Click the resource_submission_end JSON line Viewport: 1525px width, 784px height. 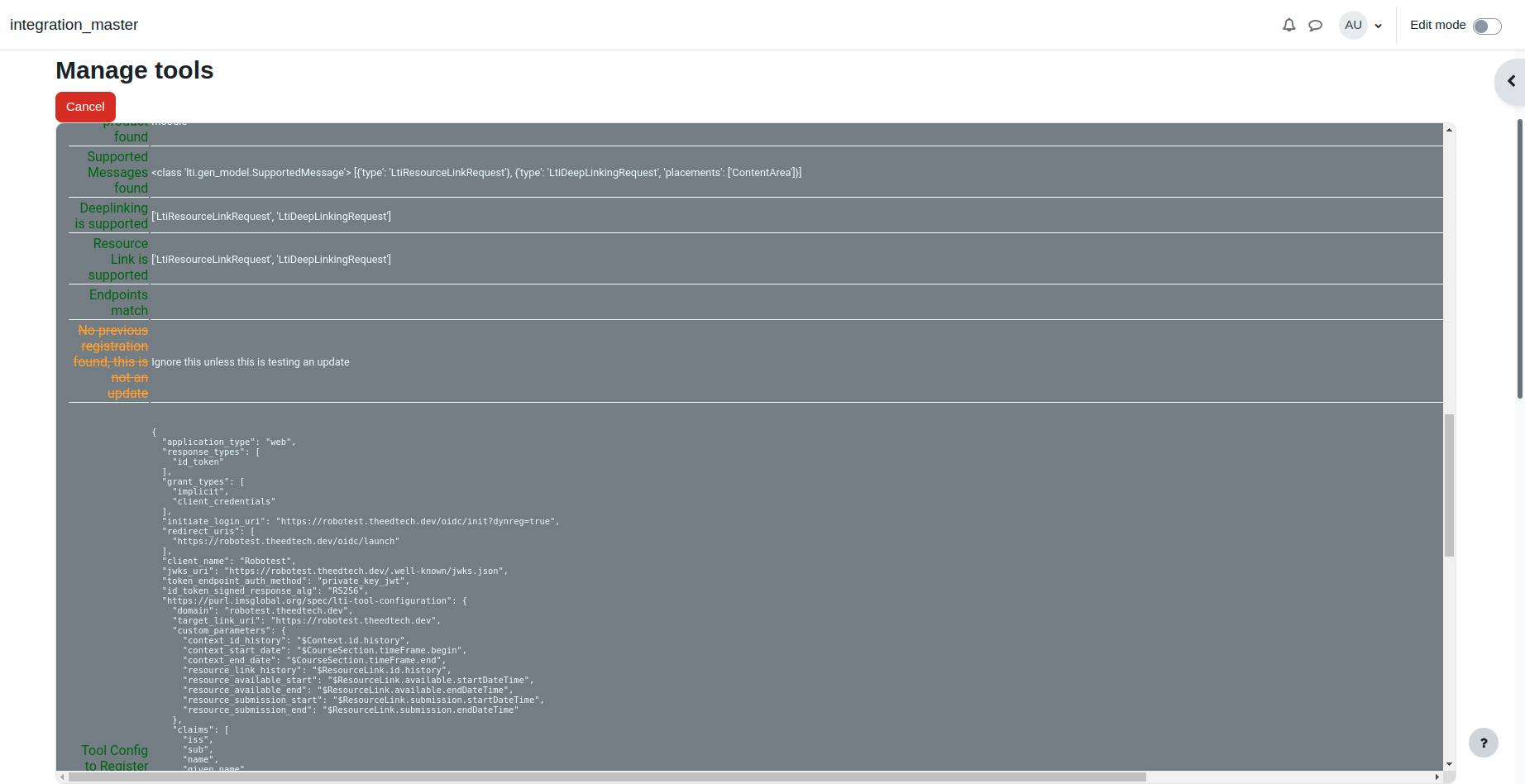pyautogui.click(x=351, y=710)
